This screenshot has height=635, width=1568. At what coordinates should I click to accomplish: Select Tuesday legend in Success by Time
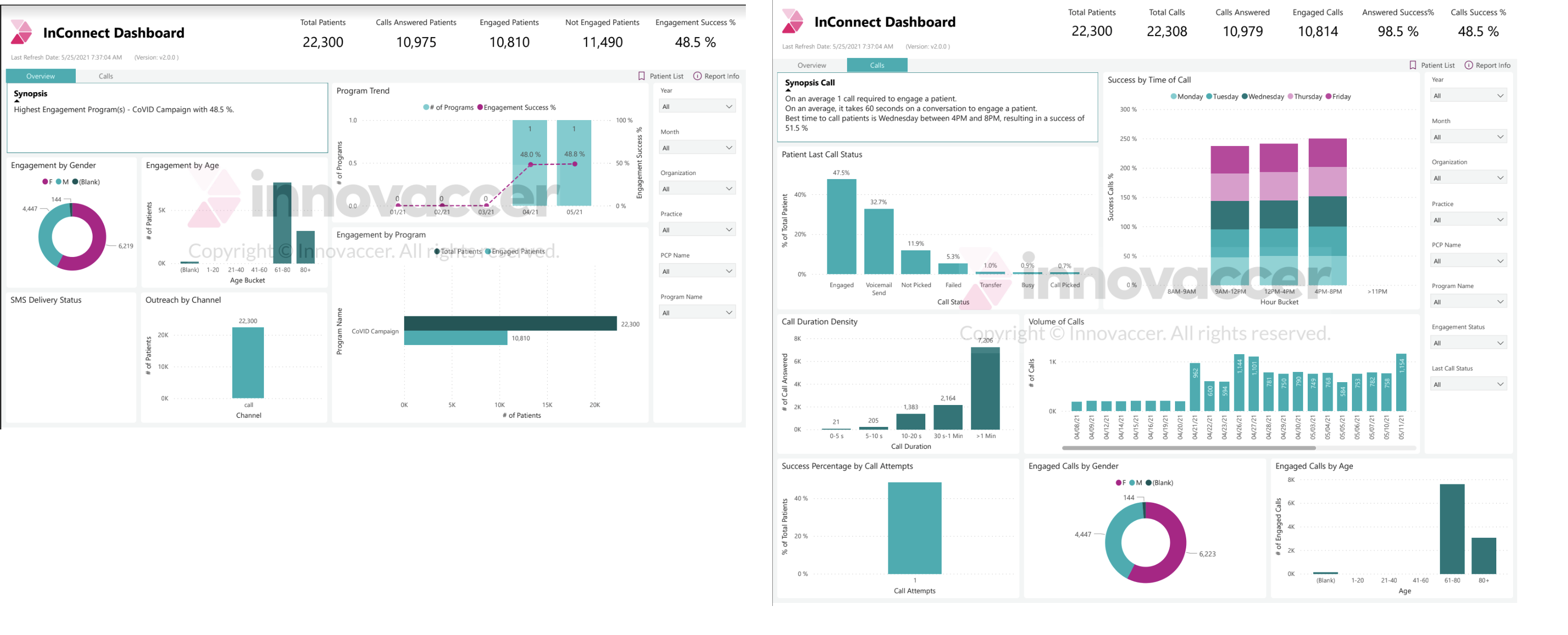[1222, 96]
